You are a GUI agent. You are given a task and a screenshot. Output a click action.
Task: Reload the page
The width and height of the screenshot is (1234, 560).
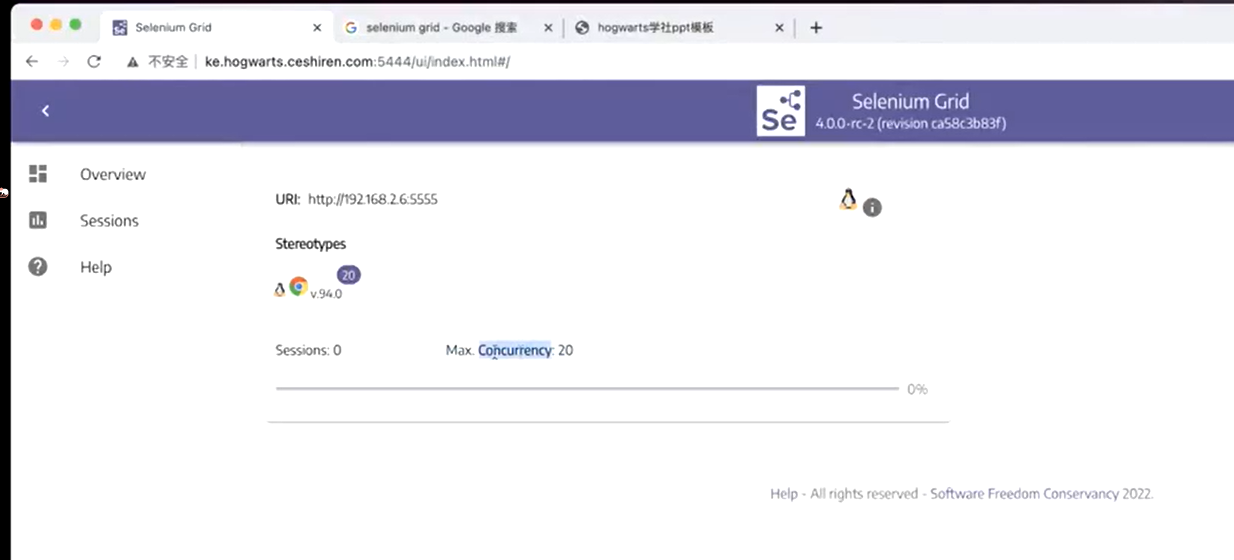[94, 61]
